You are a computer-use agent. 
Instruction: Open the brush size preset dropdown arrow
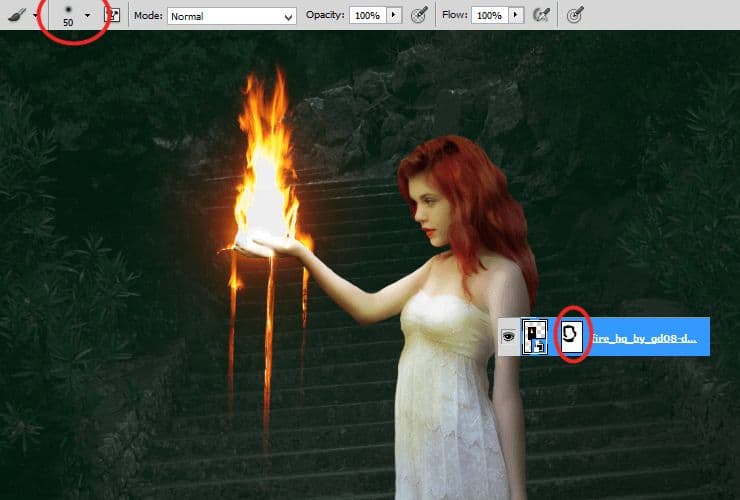(87, 16)
